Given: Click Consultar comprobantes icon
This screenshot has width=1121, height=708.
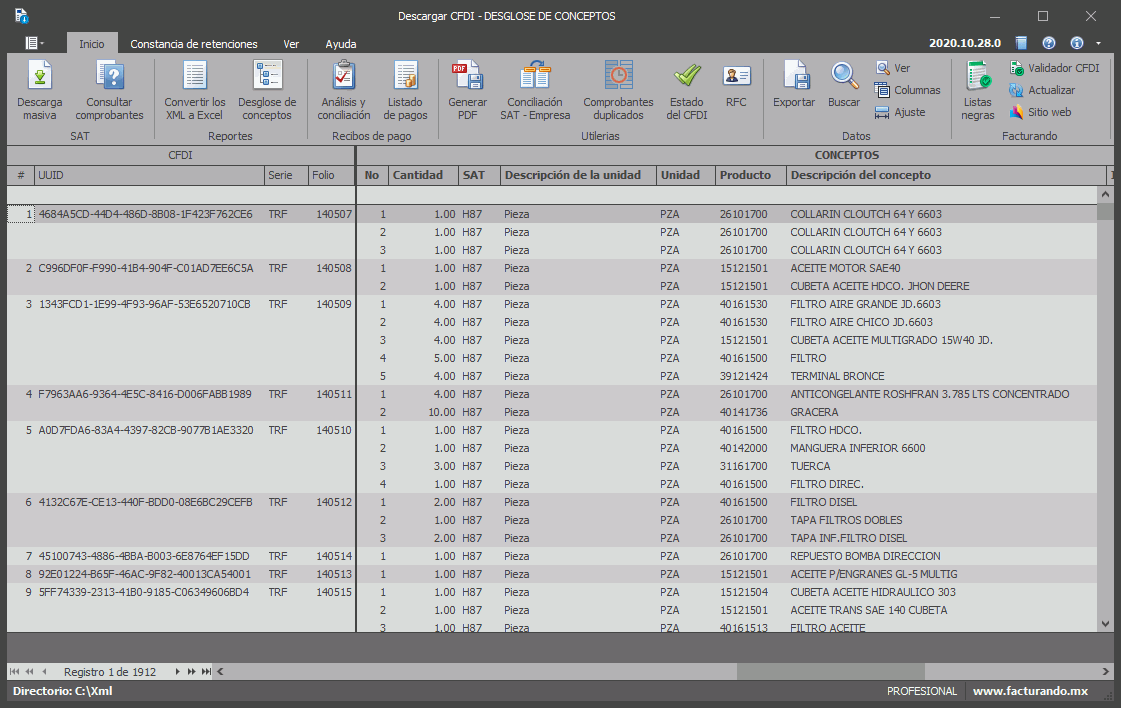Looking at the screenshot, I should [109, 90].
